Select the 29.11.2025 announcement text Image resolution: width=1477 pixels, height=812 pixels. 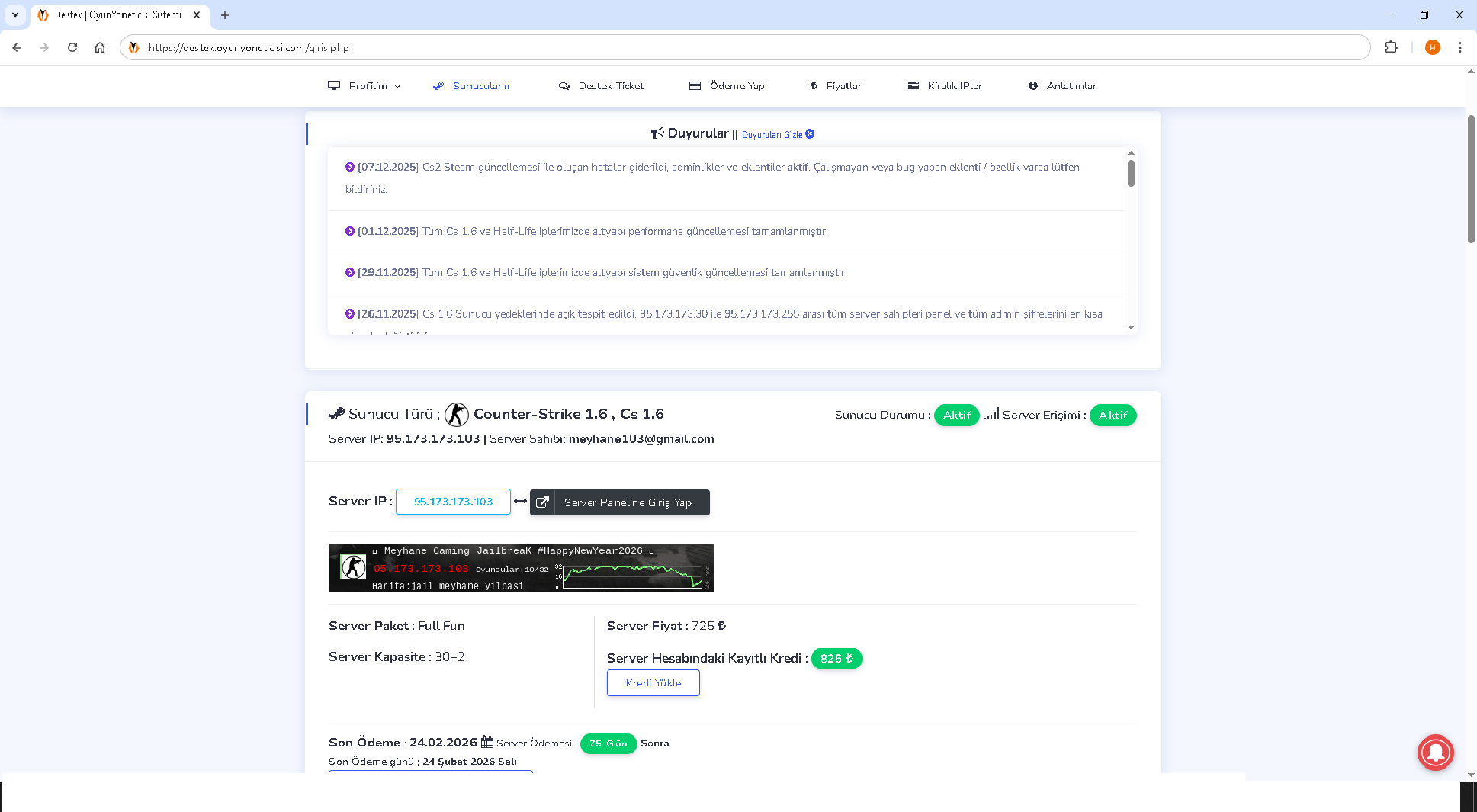pos(596,272)
